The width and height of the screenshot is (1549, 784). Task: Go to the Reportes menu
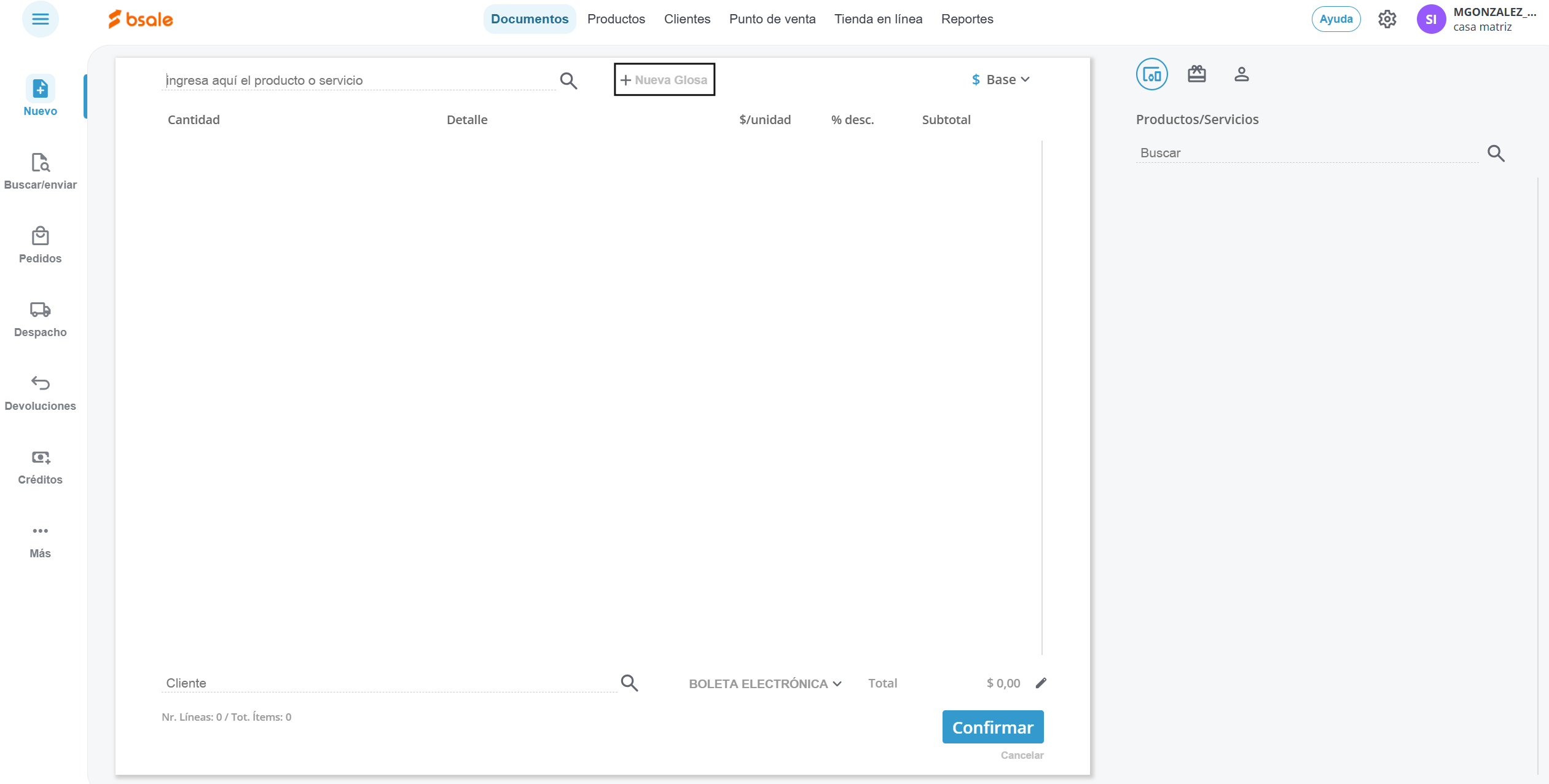[967, 19]
